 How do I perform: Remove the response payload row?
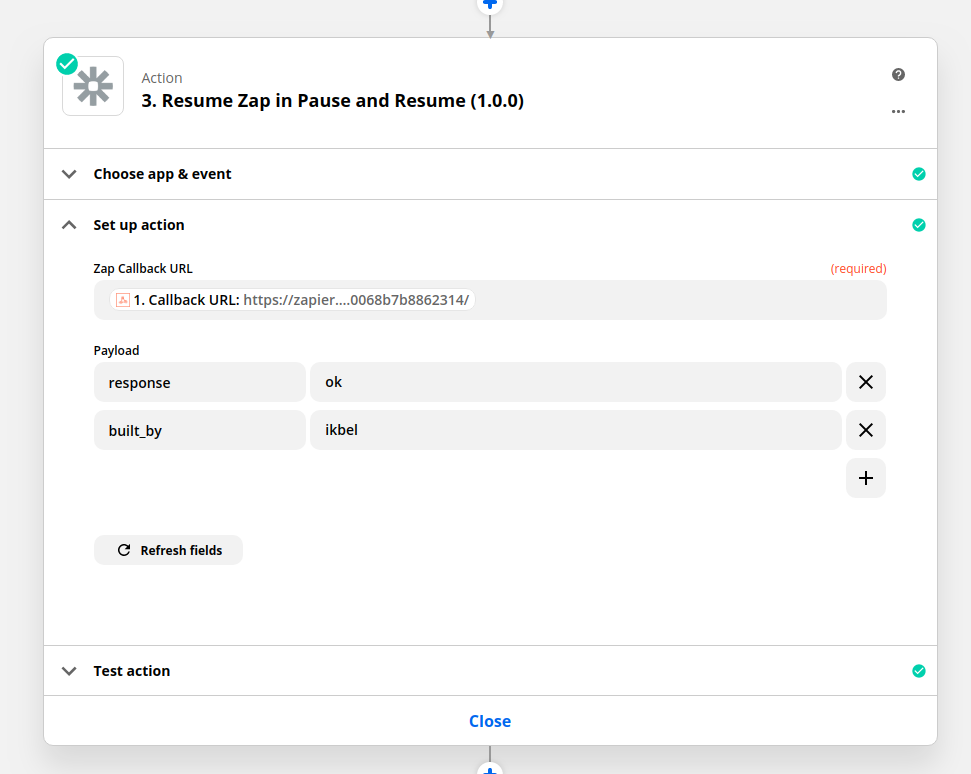pos(866,382)
